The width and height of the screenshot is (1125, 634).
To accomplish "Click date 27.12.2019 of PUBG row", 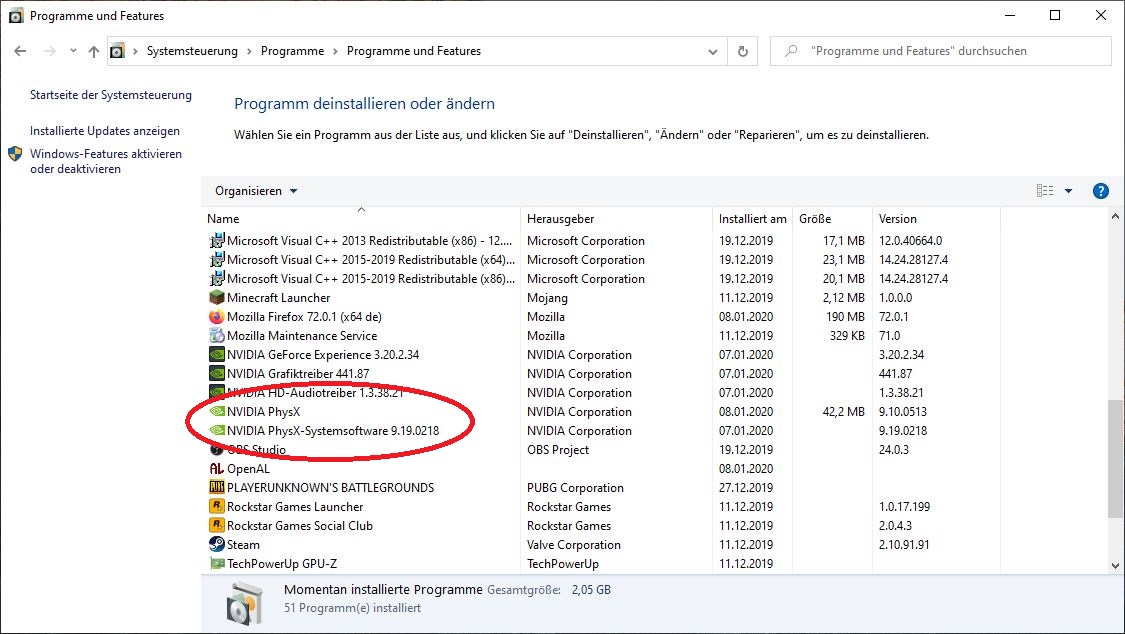I will click(746, 488).
